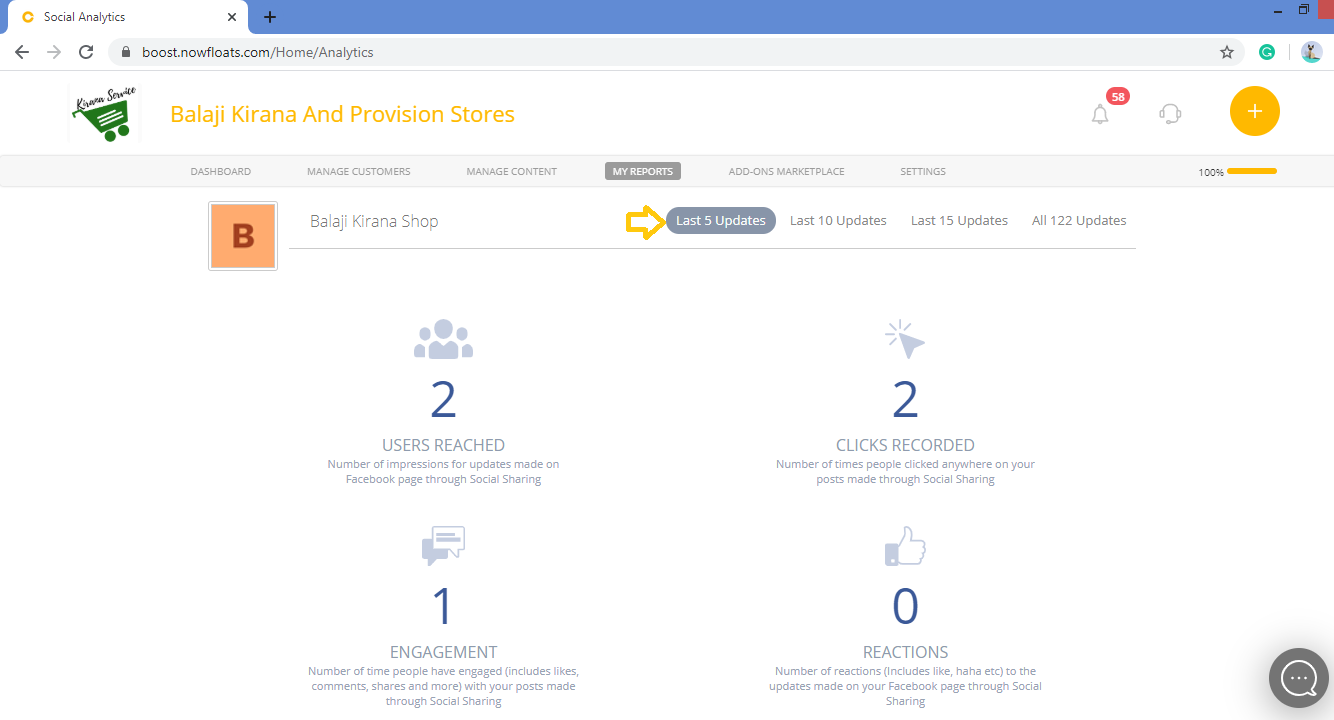This screenshot has height=720, width=1334.
Task: Click the store name Balaji Kirana And Provision Stores
Action: coord(342,114)
